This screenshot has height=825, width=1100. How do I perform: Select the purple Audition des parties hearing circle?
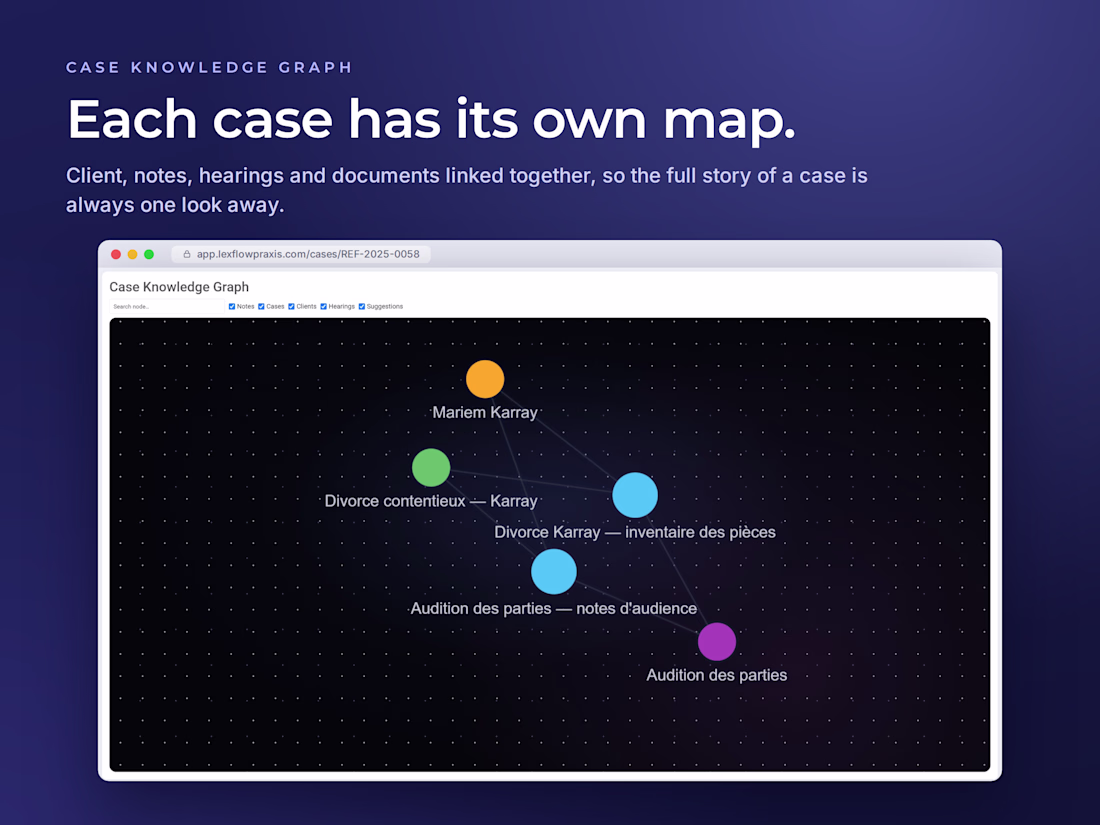coord(716,641)
